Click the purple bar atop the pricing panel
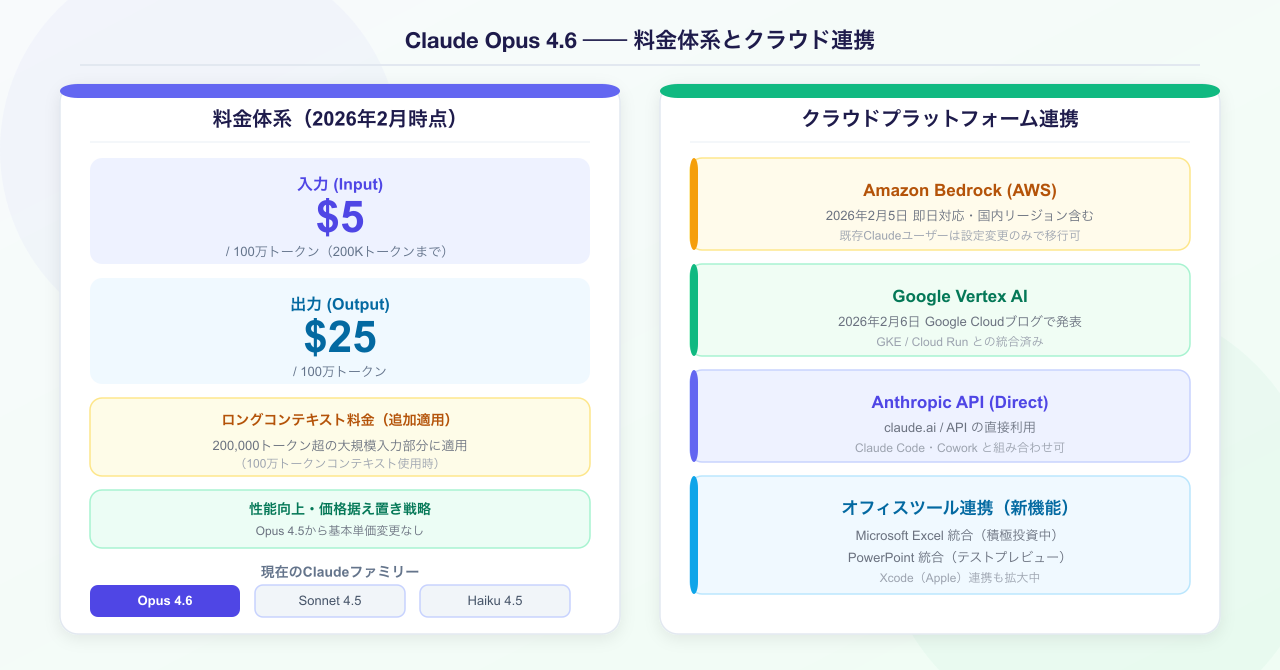Viewport: 1280px width, 670px height. [340, 91]
